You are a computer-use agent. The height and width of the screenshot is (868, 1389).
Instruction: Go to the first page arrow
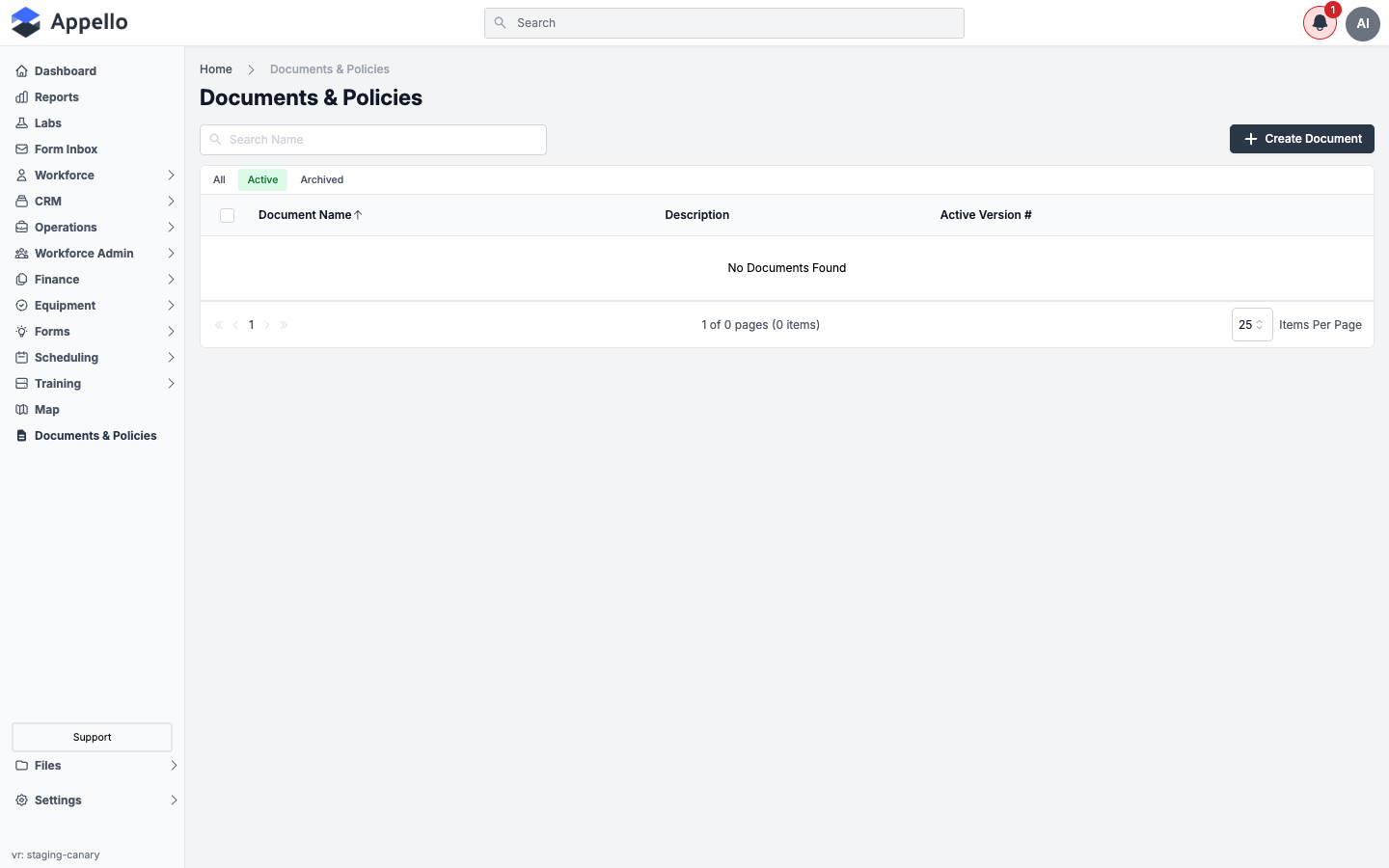point(219,325)
